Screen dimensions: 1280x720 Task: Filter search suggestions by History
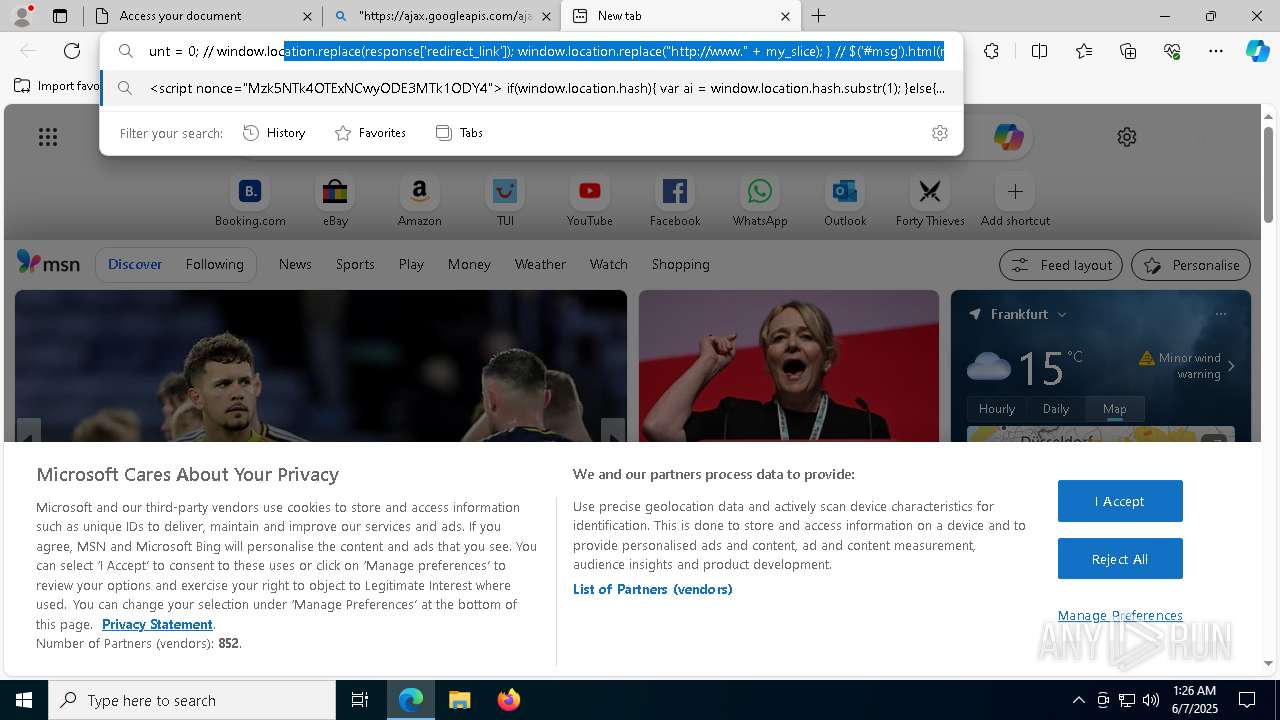[x=275, y=133]
